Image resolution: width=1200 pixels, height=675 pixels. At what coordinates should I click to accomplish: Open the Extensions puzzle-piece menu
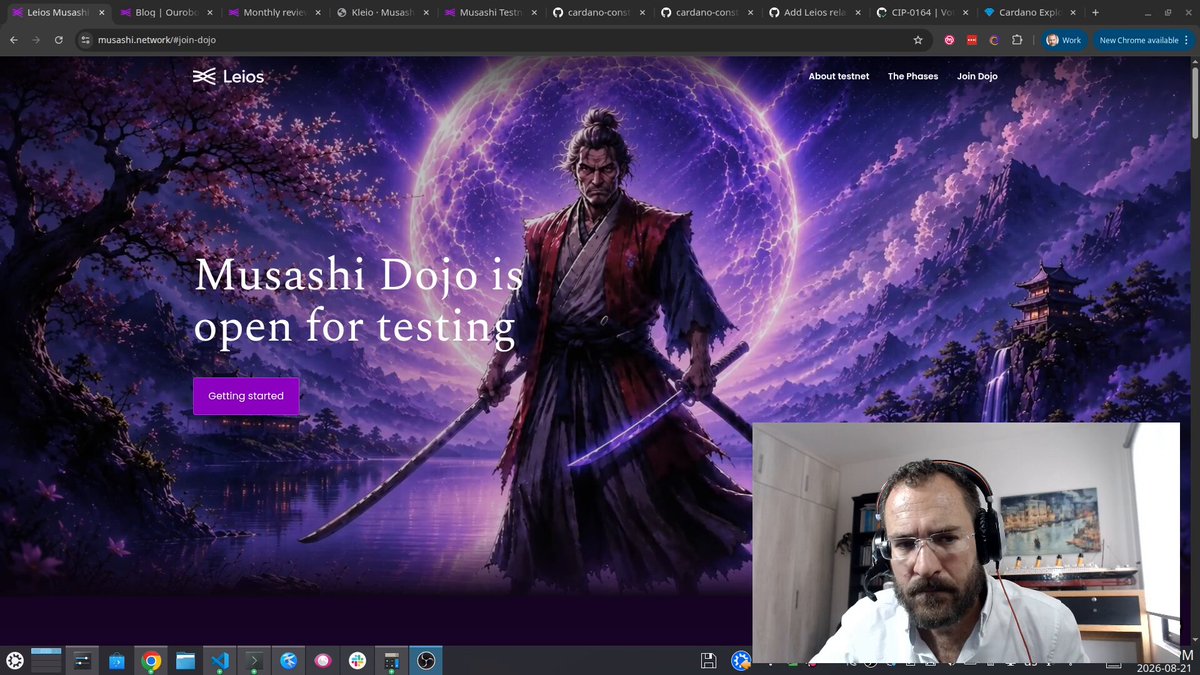pos(1017,40)
